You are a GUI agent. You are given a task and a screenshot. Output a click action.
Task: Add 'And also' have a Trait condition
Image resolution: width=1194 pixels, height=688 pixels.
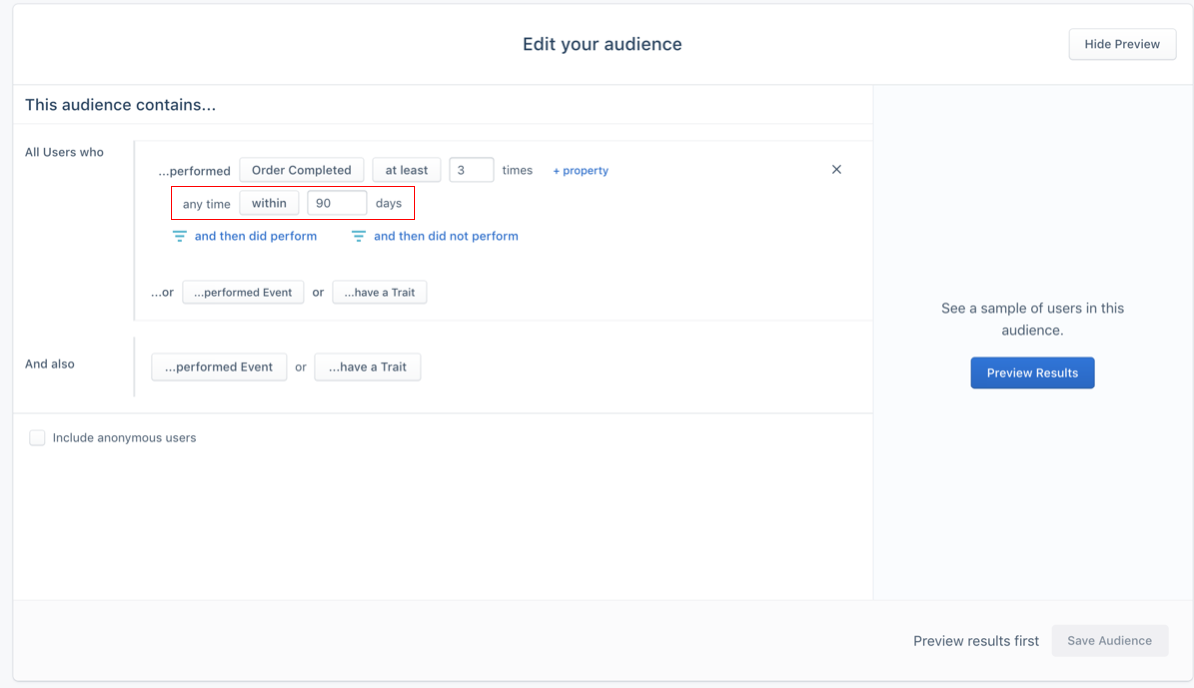(368, 367)
